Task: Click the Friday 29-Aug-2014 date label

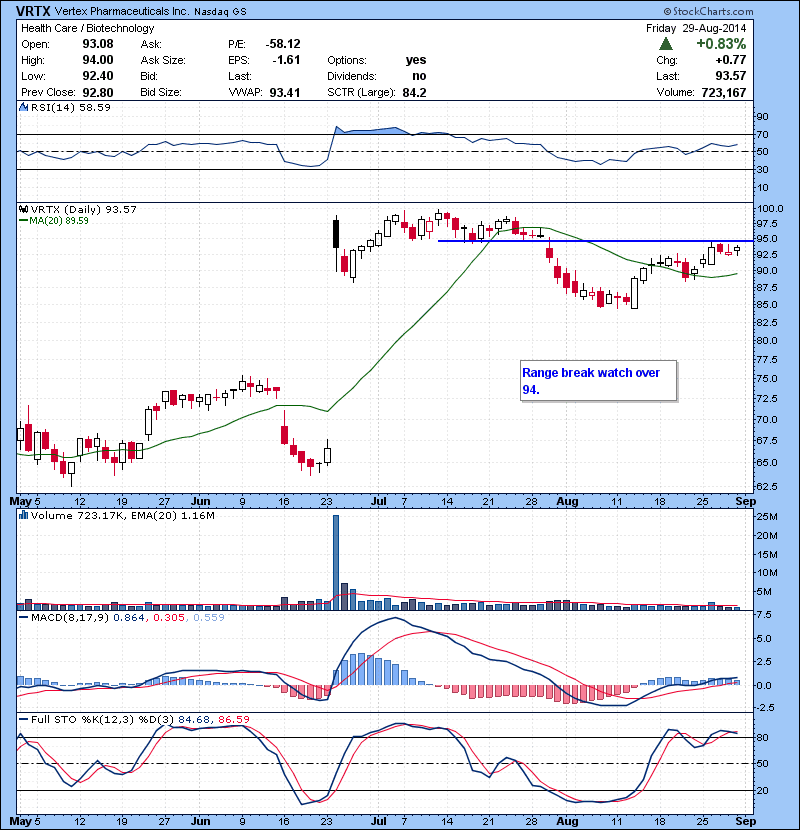Action: coord(696,28)
